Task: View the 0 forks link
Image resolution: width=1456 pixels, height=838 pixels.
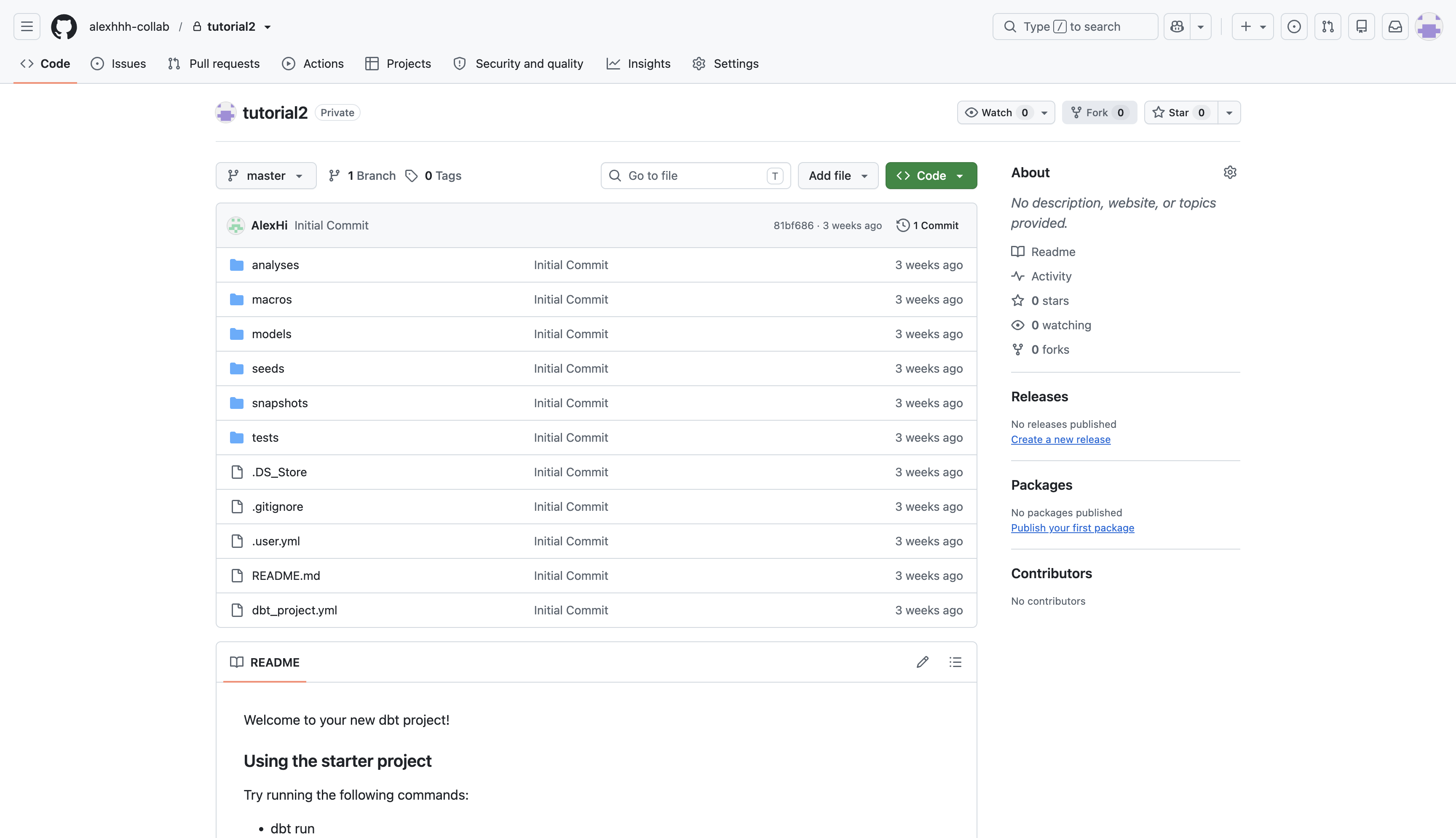Action: click(x=1040, y=350)
